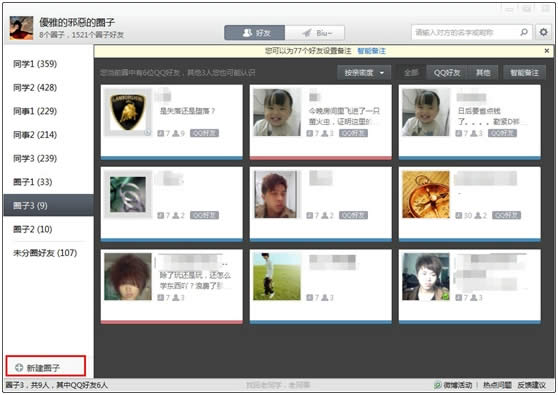Click shared-circles icon on '今晚房间里' card

310,133
